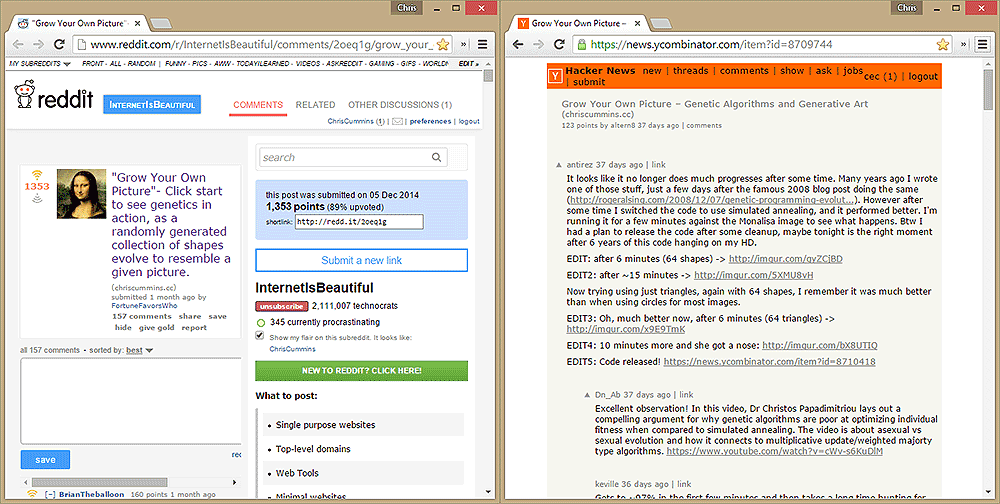Viewport: 1000px width, 504px height.
Task: Upvote Dn_Ab's comment arrow
Action: pyautogui.click(x=587, y=395)
